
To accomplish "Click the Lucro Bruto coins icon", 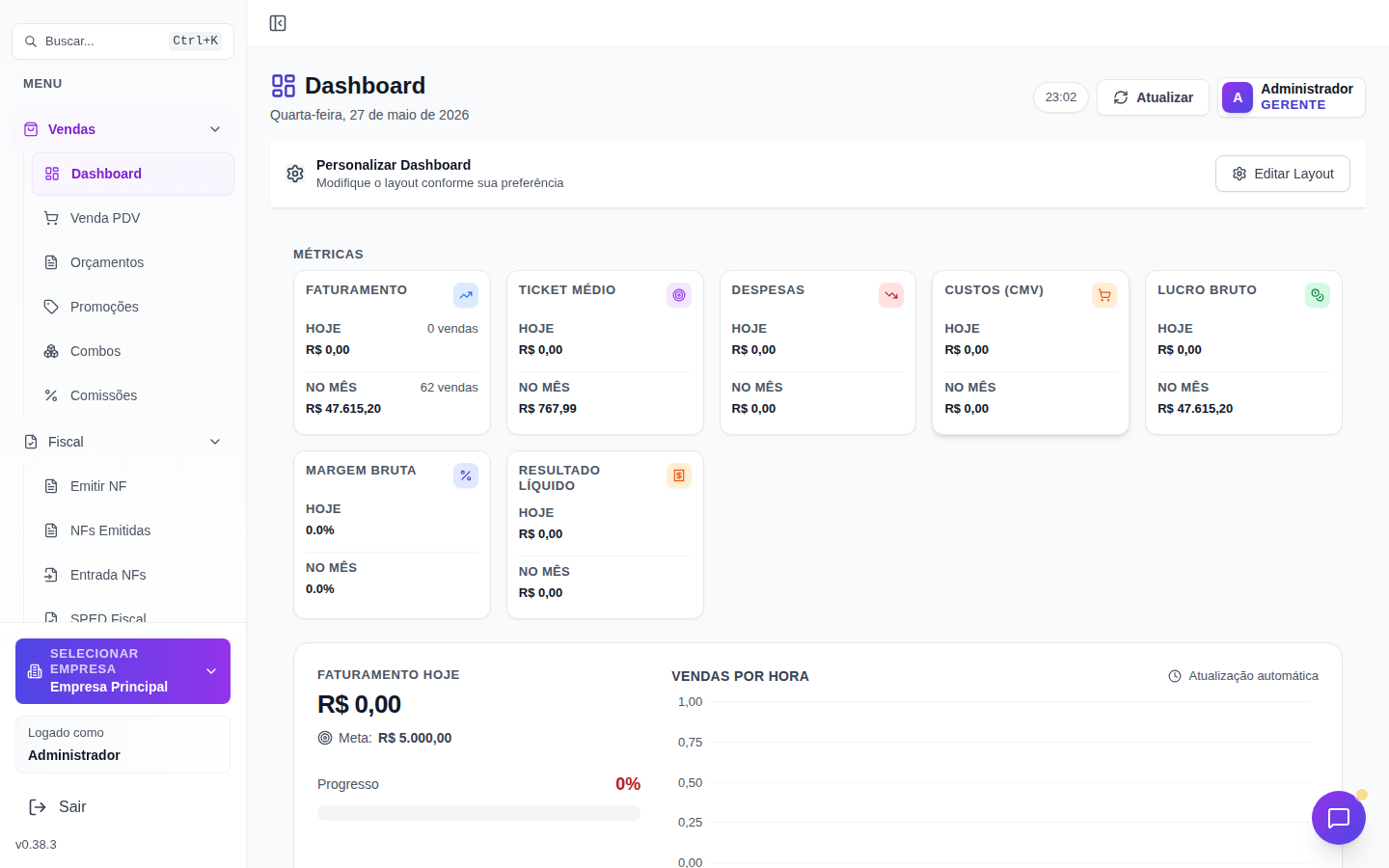I will tap(1318, 295).
